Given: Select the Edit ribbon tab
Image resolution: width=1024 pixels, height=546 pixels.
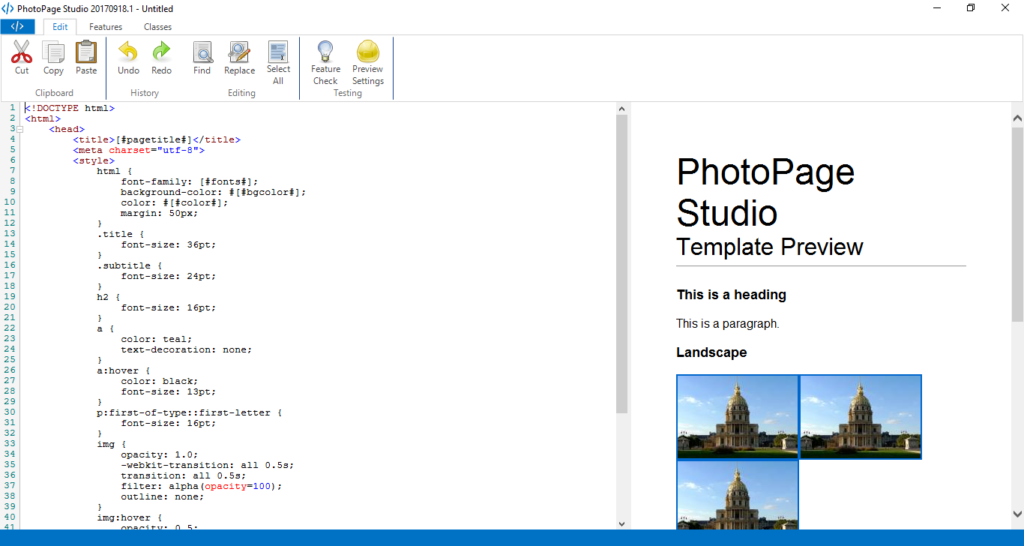Looking at the screenshot, I should click(x=60, y=27).
